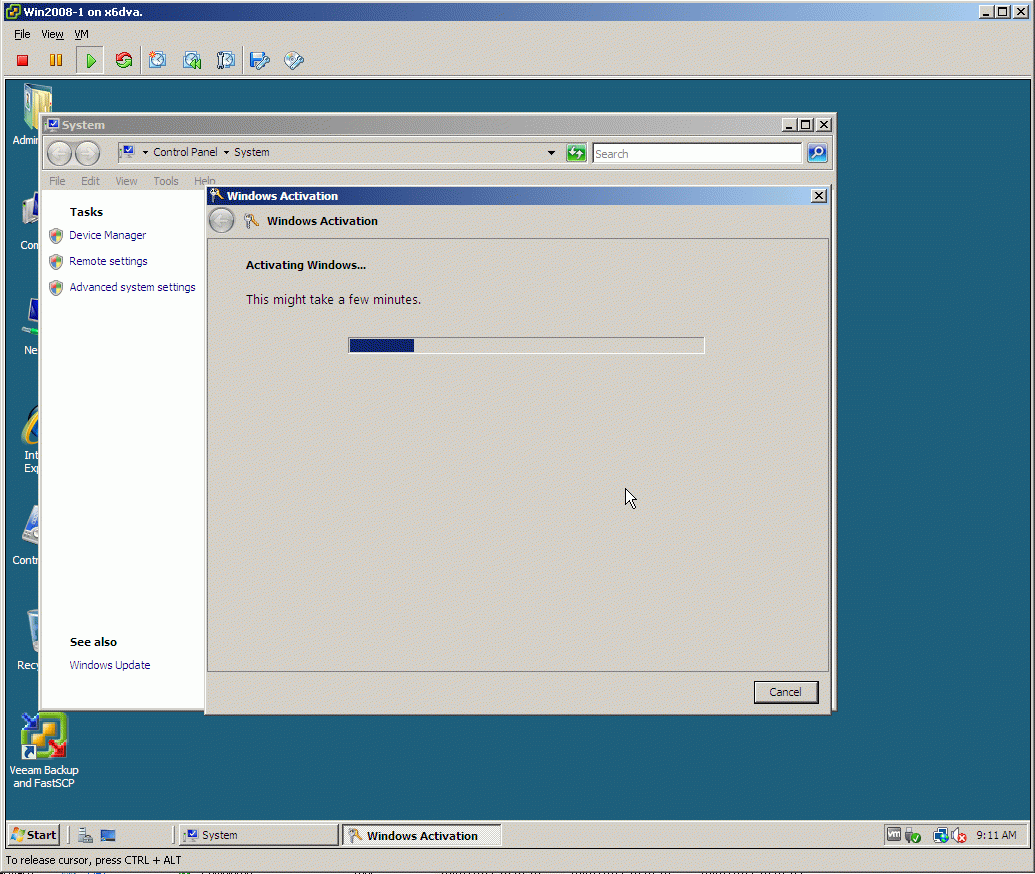Click the System window title icon
The width and height of the screenshot is (1035, 874).
[x=53, y=125]
